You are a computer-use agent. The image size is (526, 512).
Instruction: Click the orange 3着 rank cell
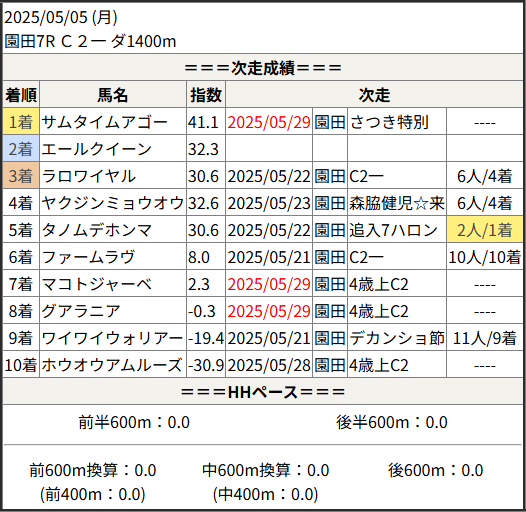pos(21,175)
